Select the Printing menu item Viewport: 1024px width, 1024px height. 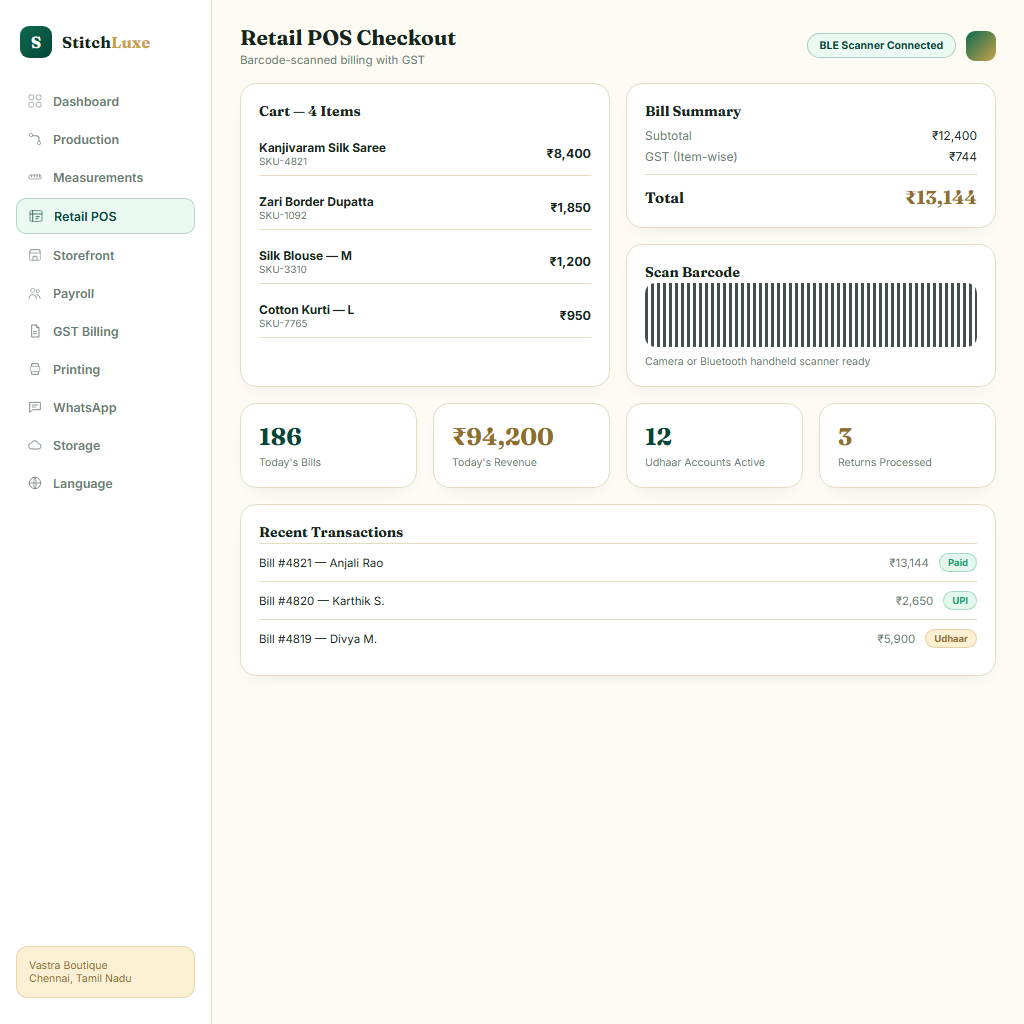pos(105,369)
